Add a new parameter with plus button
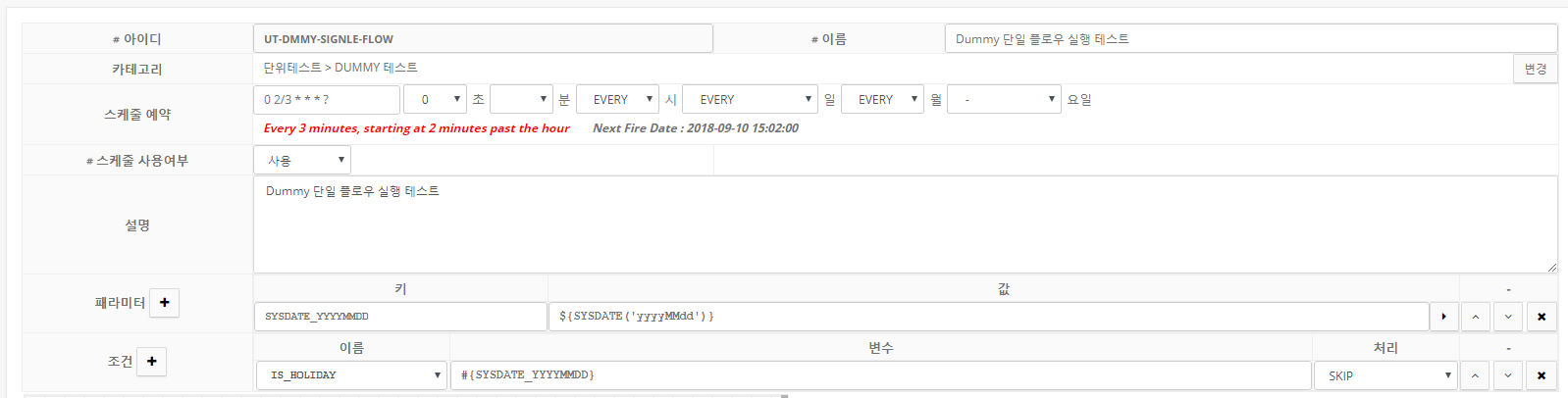 point(165,303)
